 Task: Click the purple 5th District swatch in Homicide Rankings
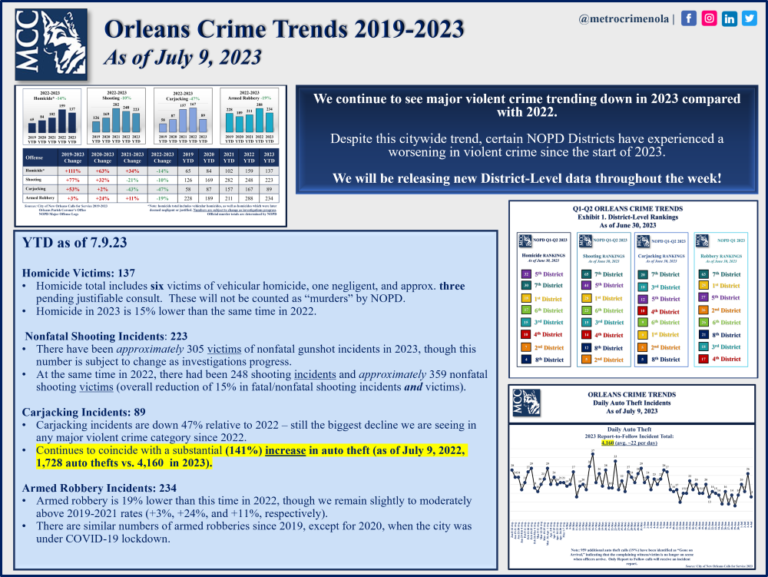(x=525, y=273)
